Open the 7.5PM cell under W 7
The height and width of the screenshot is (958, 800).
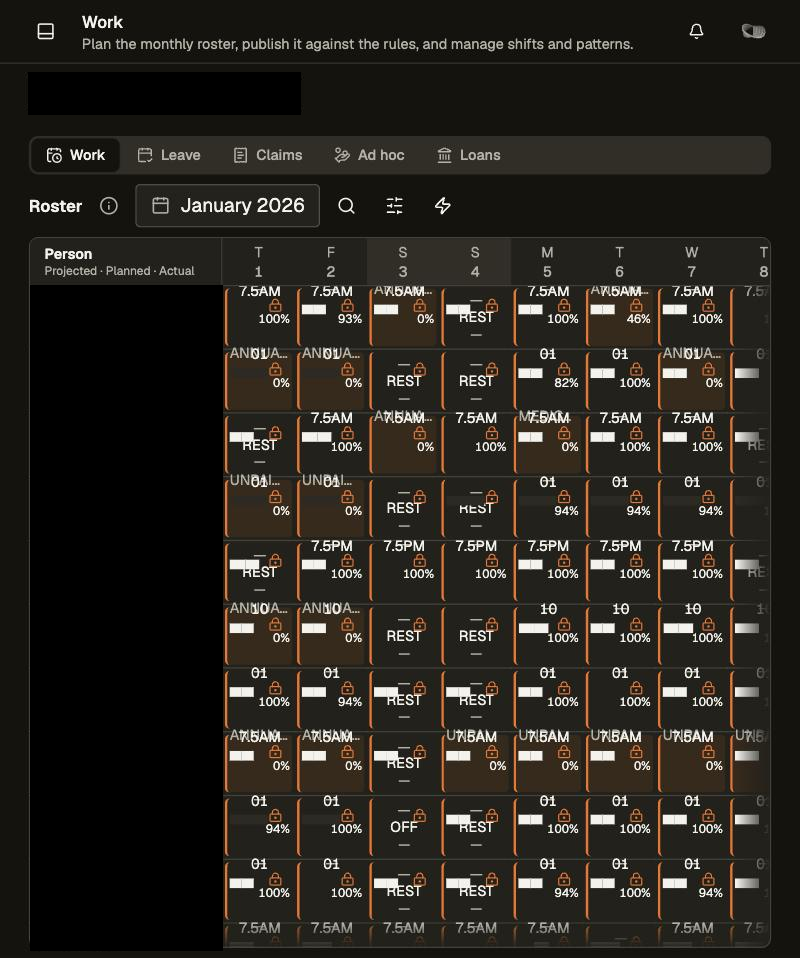tap(692, 571)
